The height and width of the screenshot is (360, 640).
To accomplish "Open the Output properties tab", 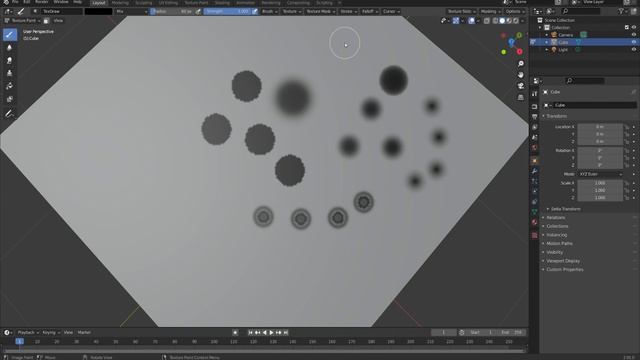I will point(535,117).
